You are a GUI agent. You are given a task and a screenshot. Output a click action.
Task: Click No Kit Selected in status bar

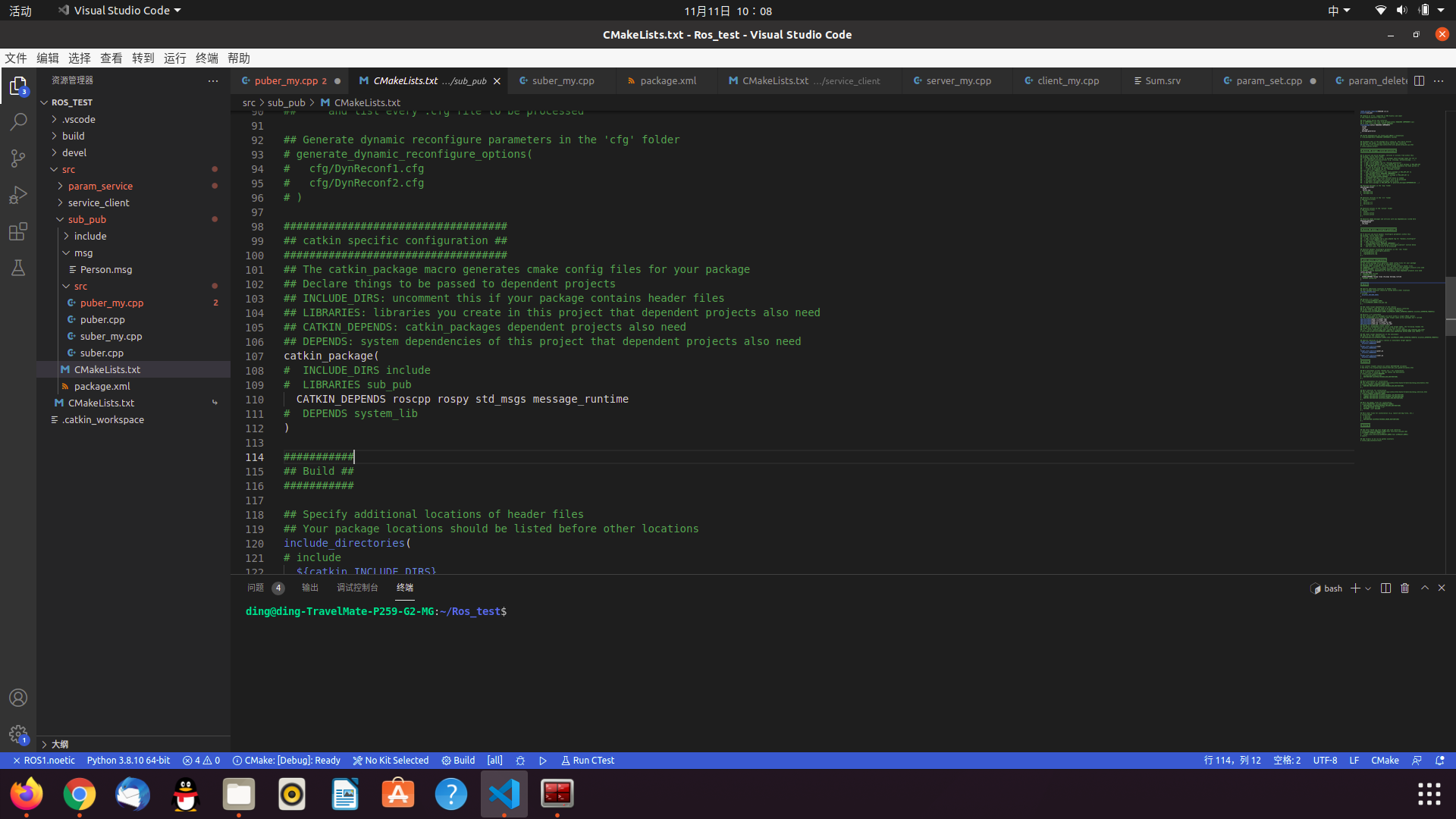coord(391,761)
